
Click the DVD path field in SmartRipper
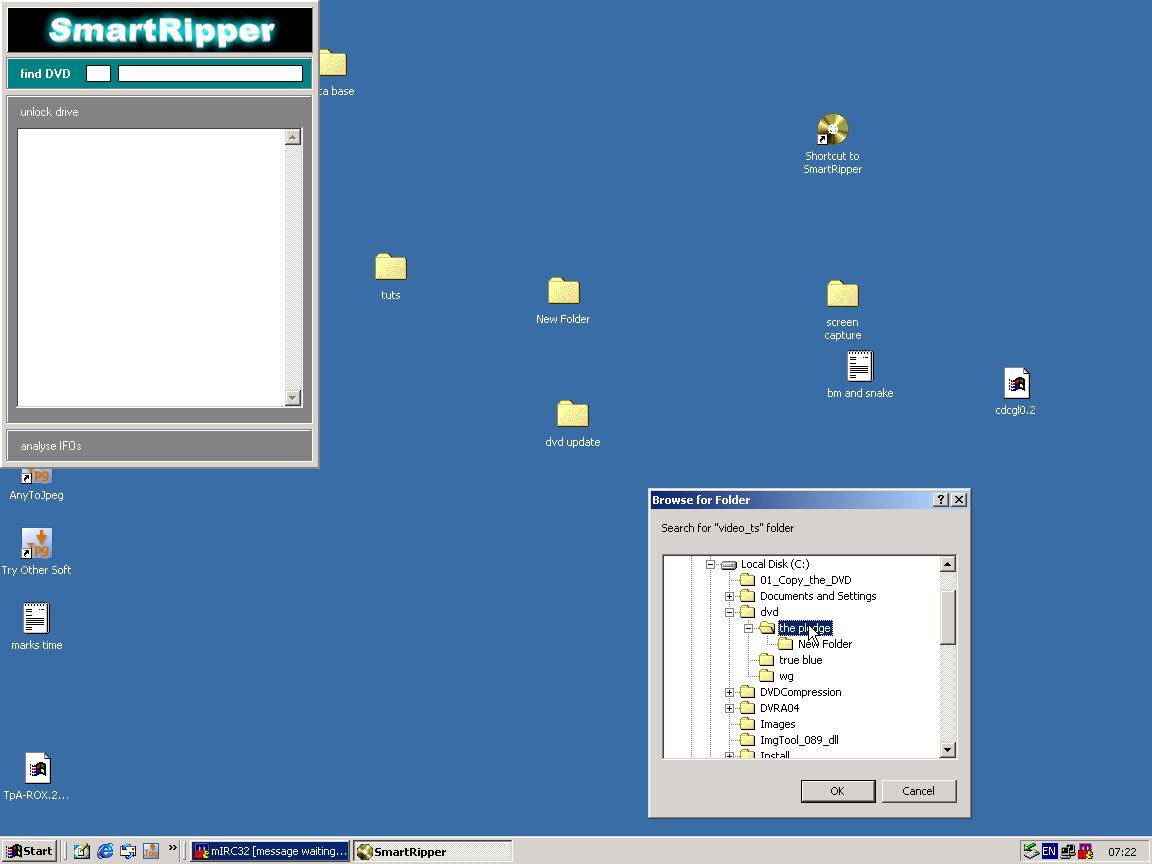(x=210, y=73)
